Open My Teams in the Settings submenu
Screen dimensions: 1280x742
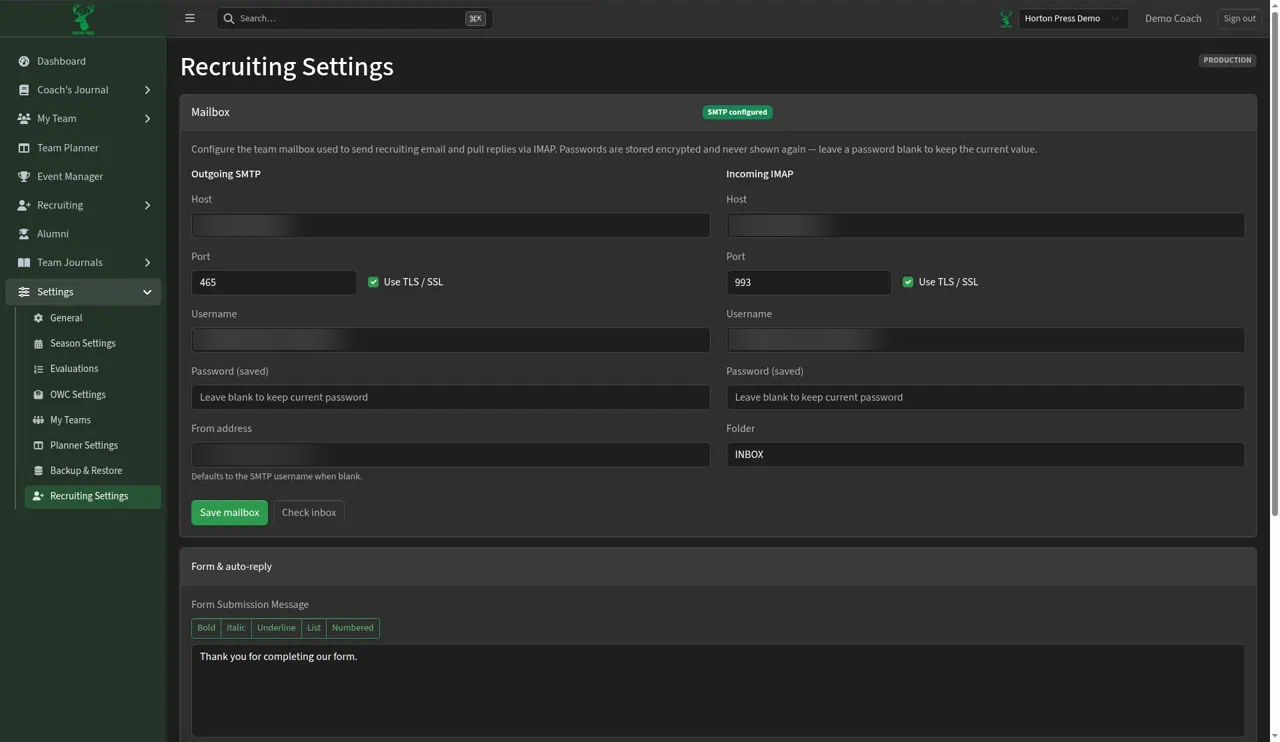92,420
